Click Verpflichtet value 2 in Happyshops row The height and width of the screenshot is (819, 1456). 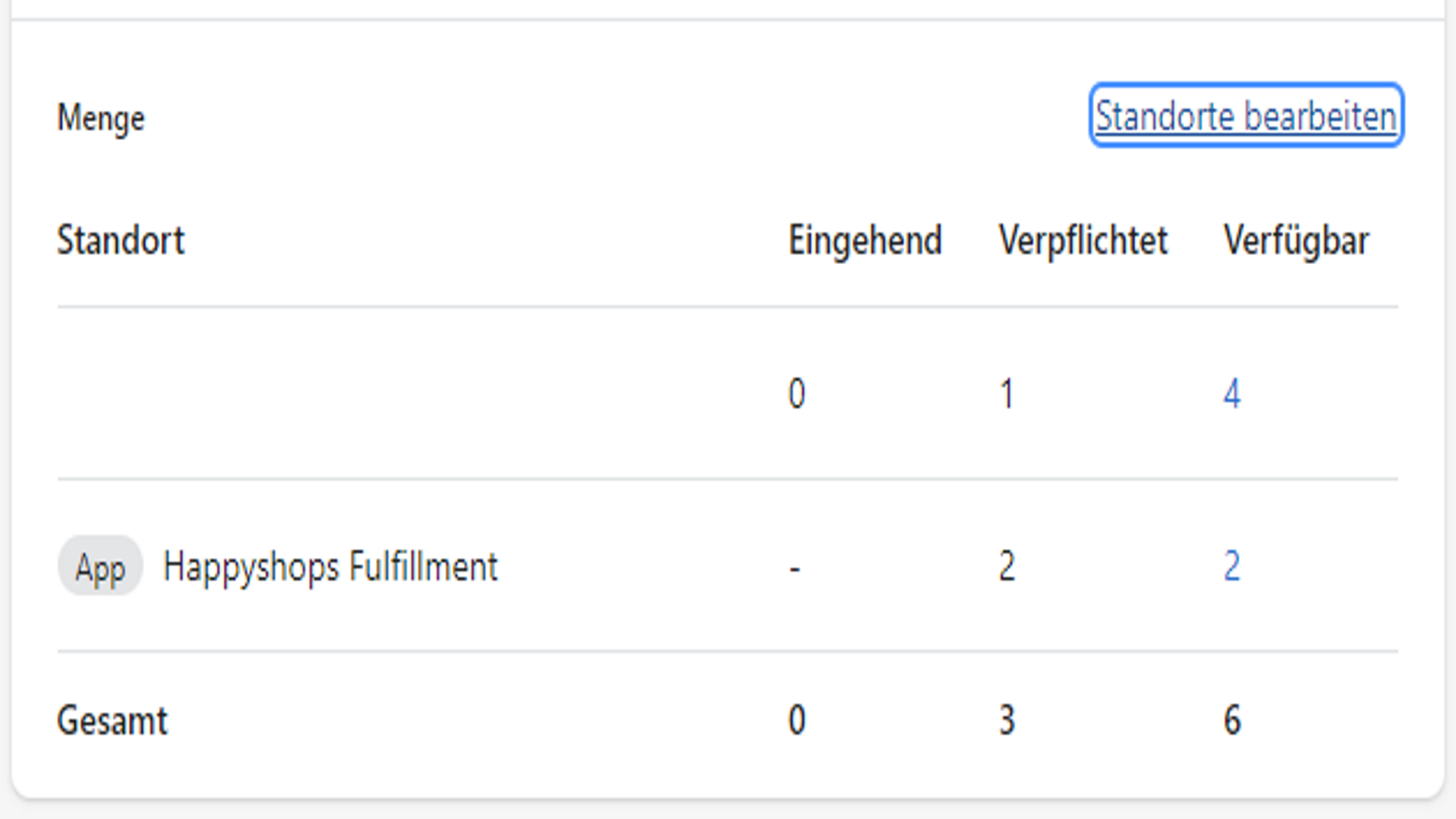coord(1006,566)
